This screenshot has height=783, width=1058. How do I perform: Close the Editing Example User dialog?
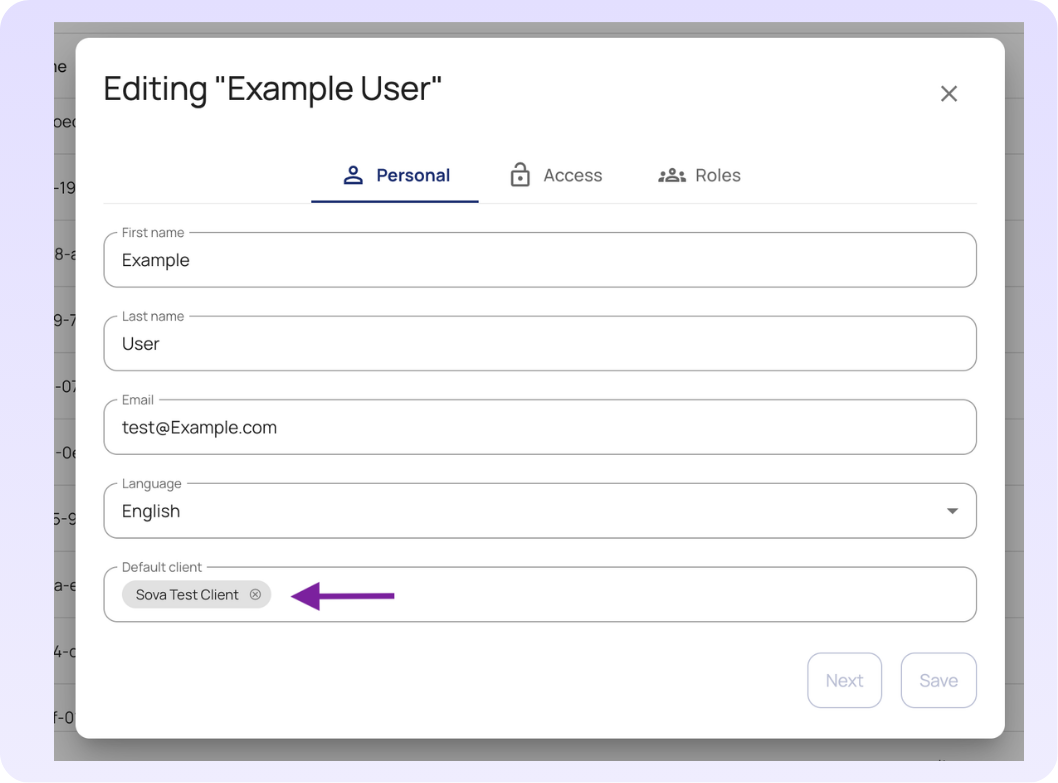pyautogui.click(x=949, y=94)
